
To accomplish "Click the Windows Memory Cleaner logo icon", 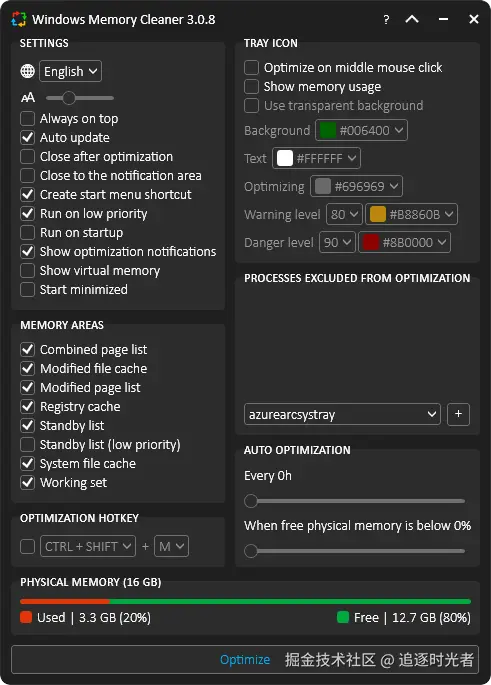I will click(19, 19).
